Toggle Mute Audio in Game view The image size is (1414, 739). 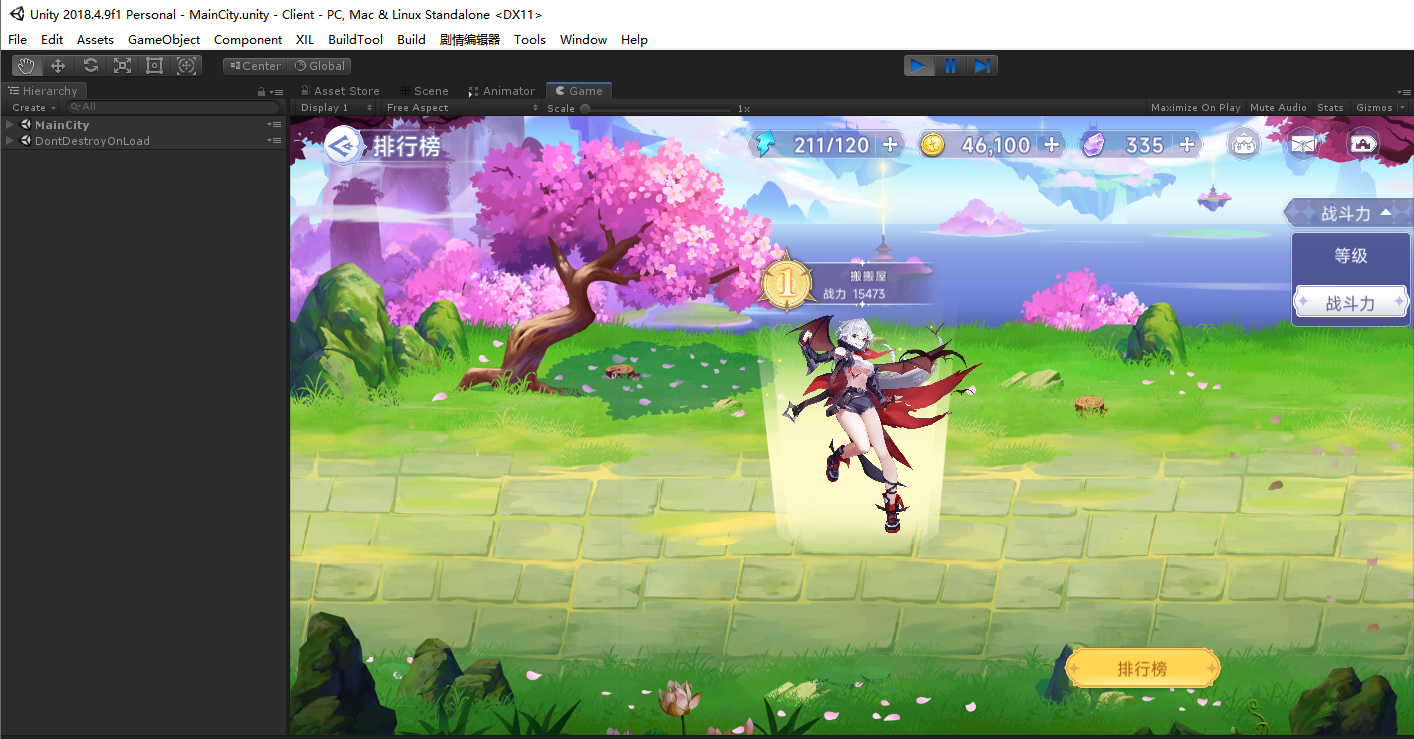point(1278,108)
